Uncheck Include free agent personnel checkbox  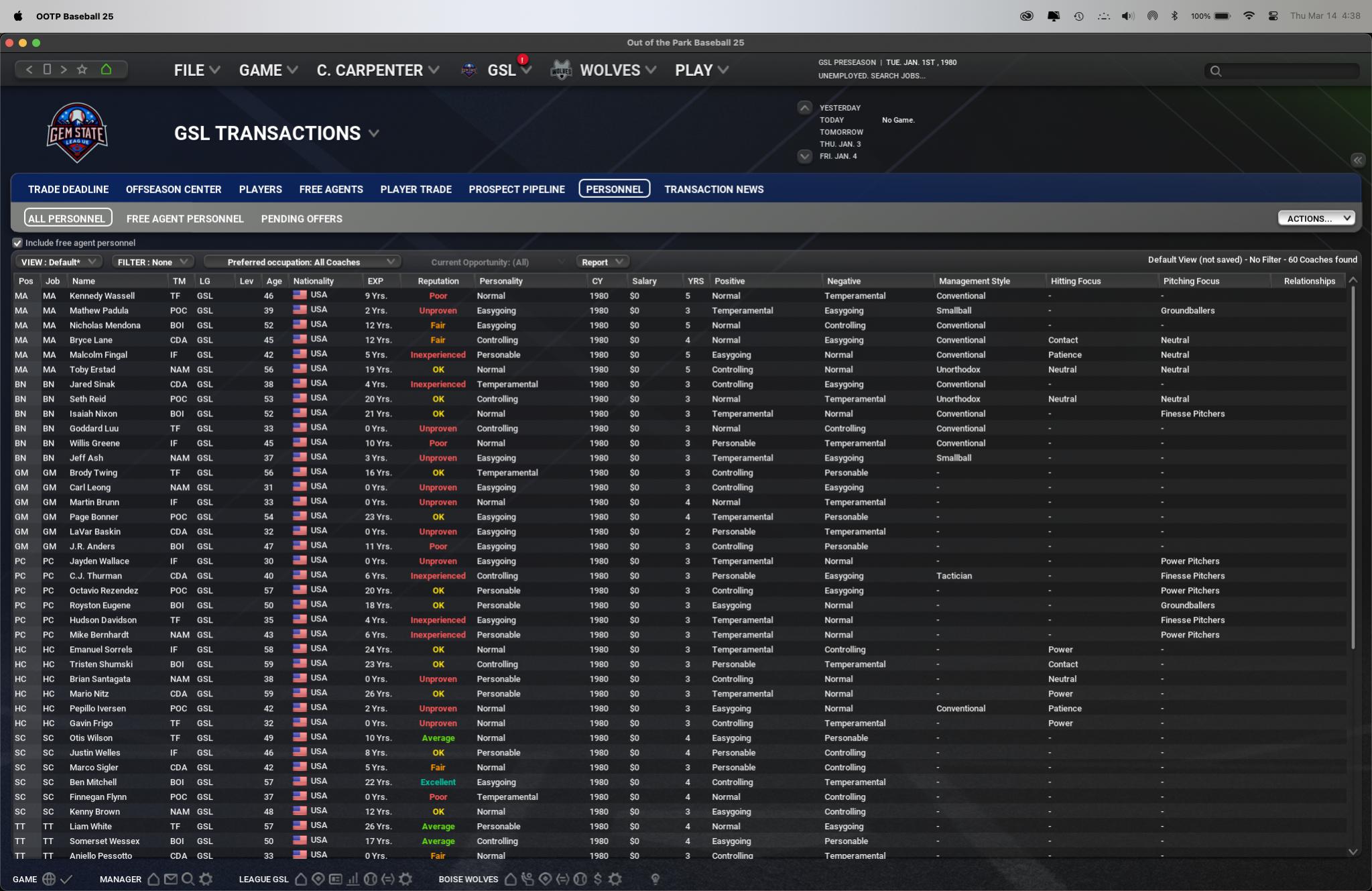pos(17,243)
